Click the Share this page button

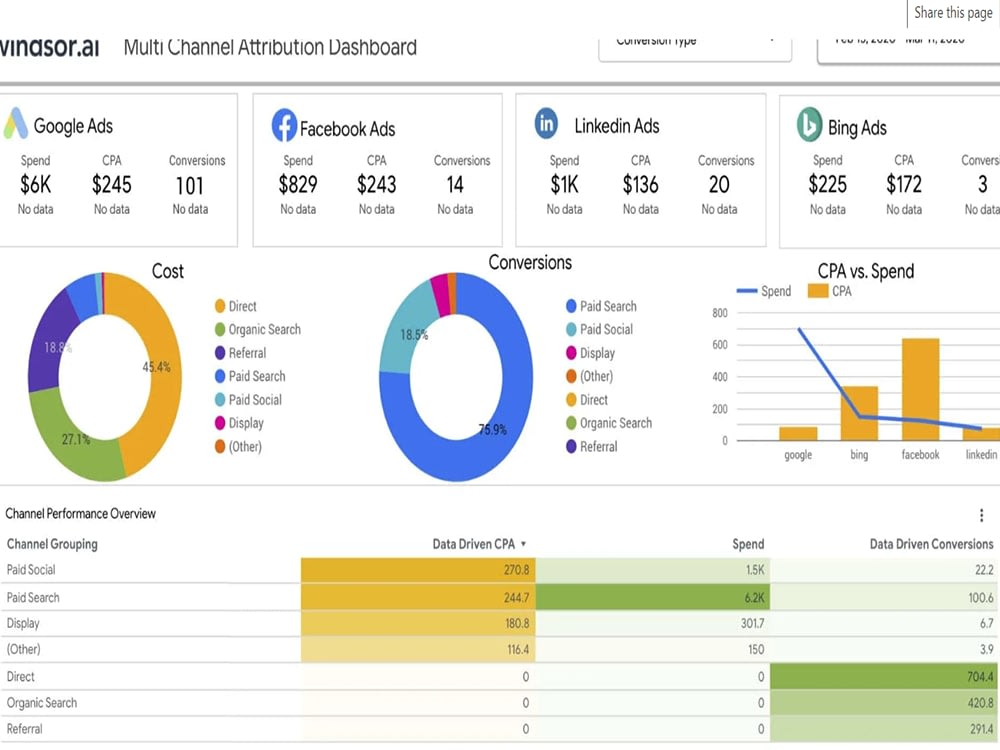click(951, 13)
